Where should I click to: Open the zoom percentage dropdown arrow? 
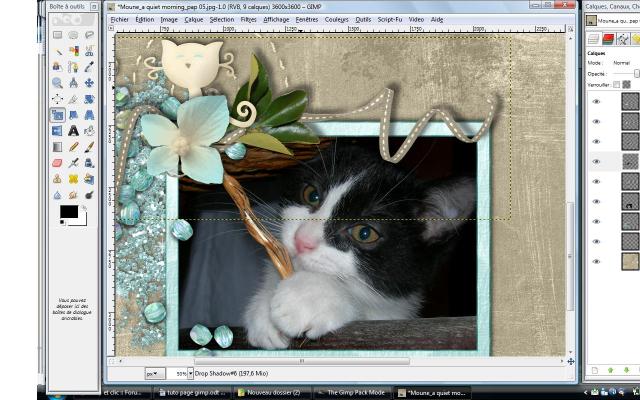[190, 373]
